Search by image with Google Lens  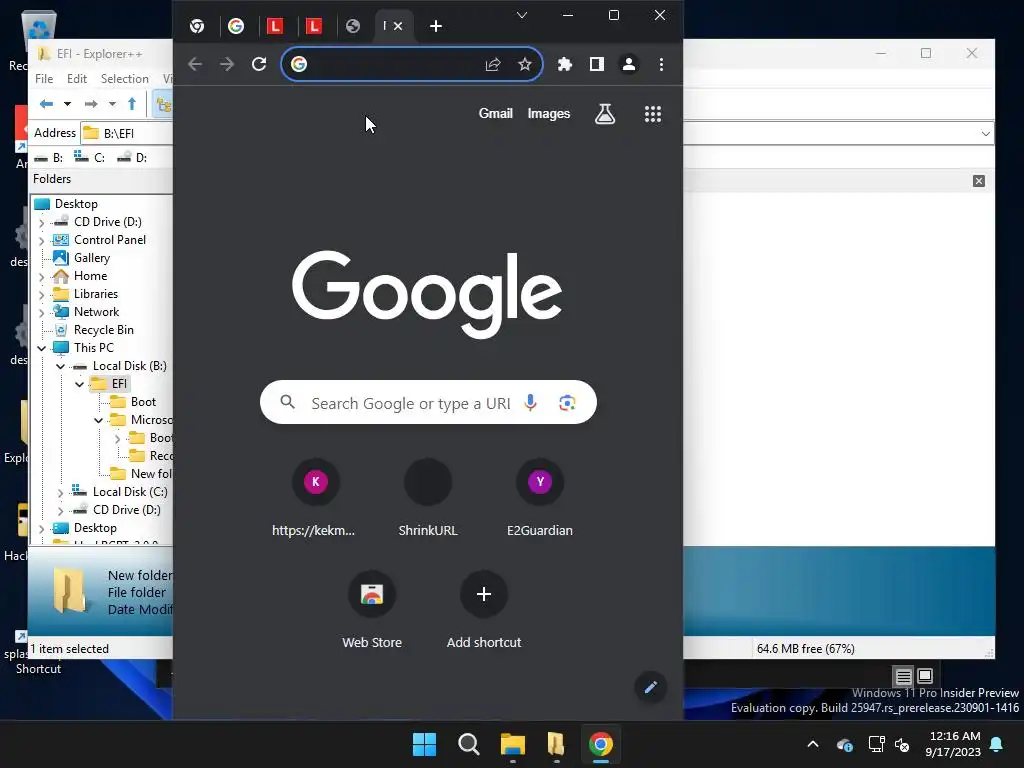click(x=567, y=402)
